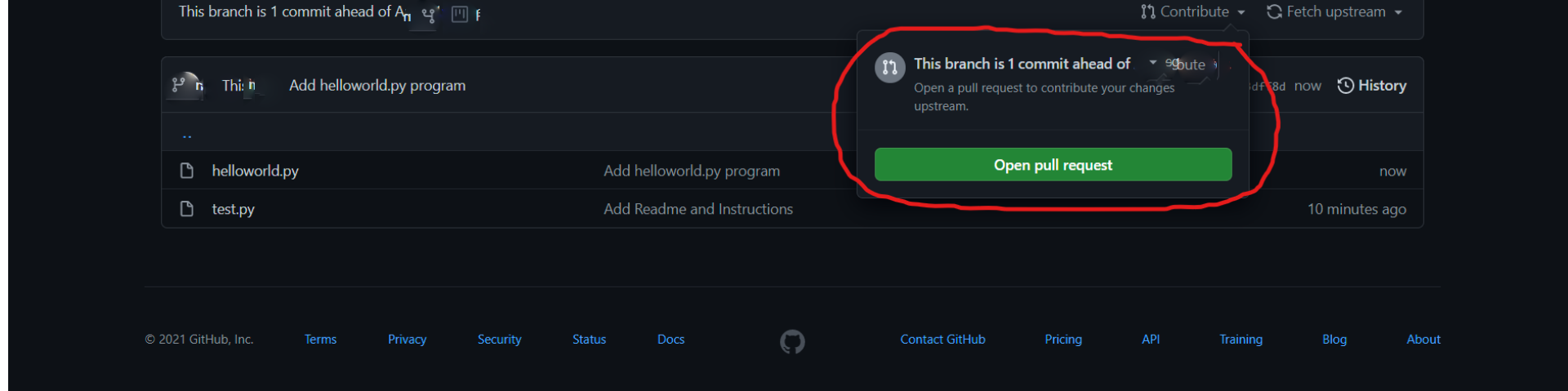
Task: Click 'This branch is 1 commit ahead' popup heading
Action: click(1022, 64)
